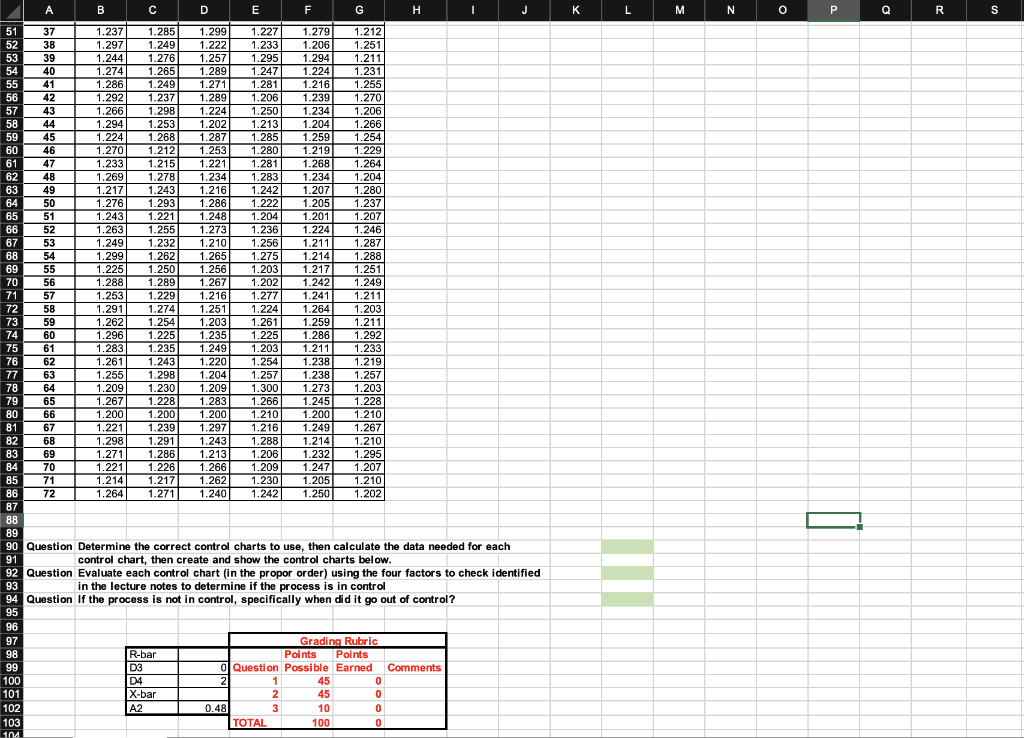Click the green cell next to Question about control chart order

pos(627,572)
